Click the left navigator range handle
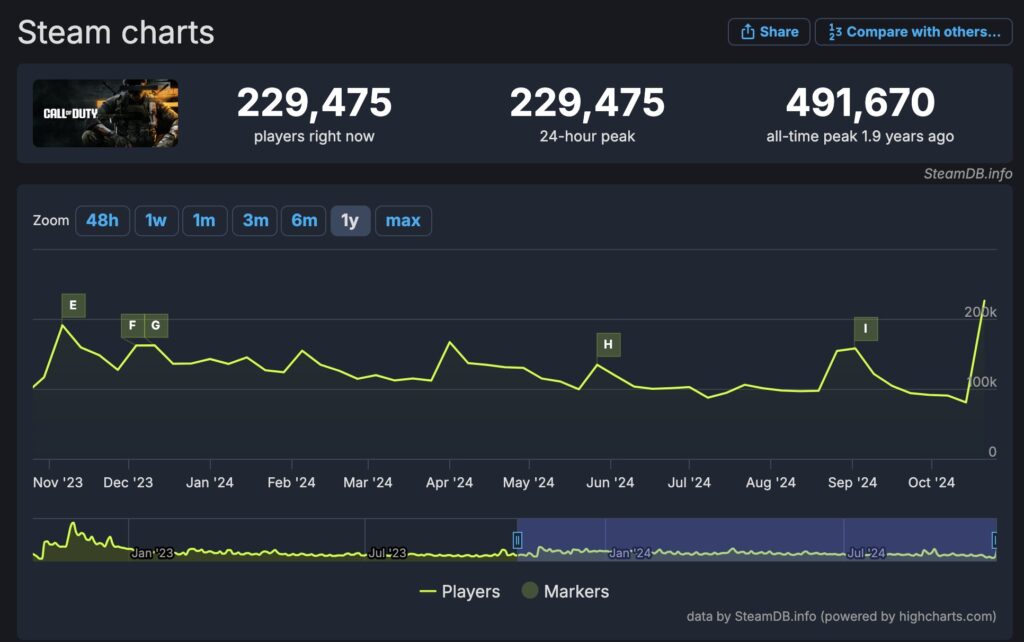1024x642 pixels. [517, 540]
